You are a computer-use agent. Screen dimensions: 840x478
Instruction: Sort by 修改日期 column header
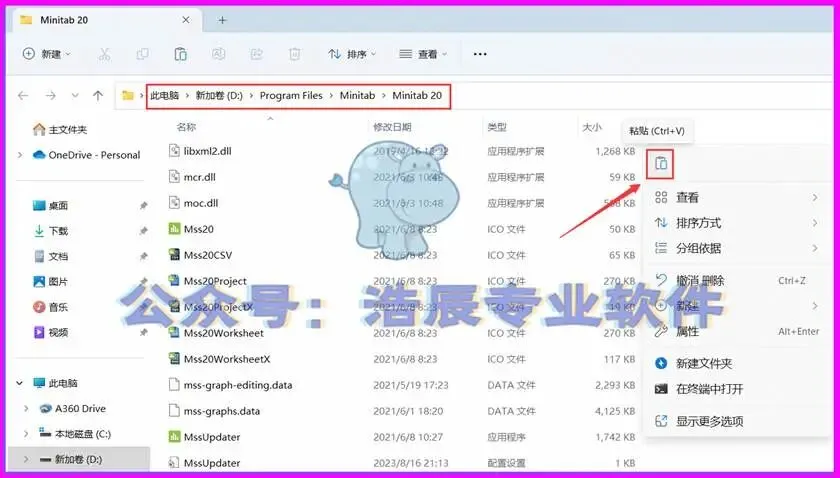(x=392, y=127)
